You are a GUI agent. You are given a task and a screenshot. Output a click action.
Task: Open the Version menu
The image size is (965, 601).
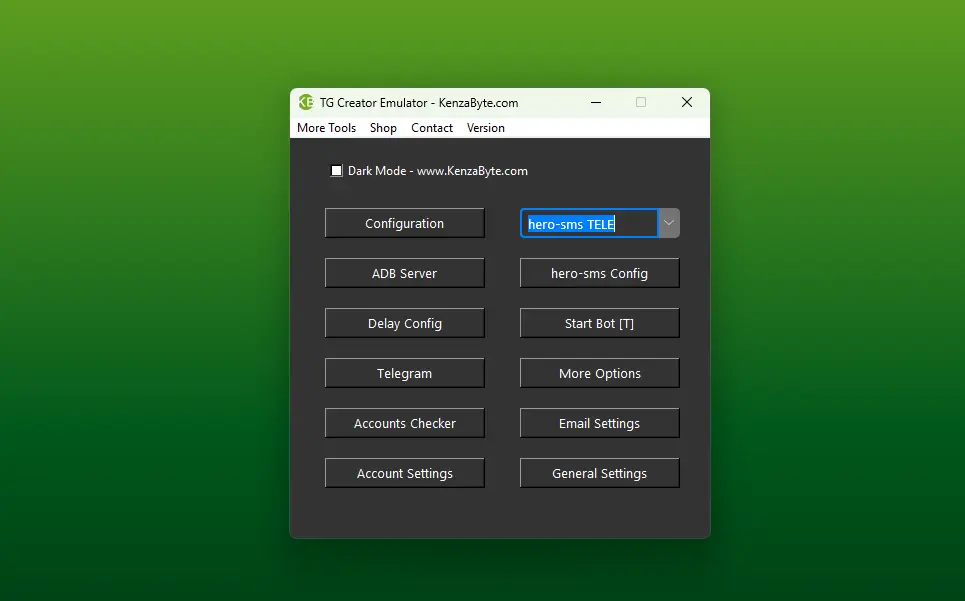486,128
